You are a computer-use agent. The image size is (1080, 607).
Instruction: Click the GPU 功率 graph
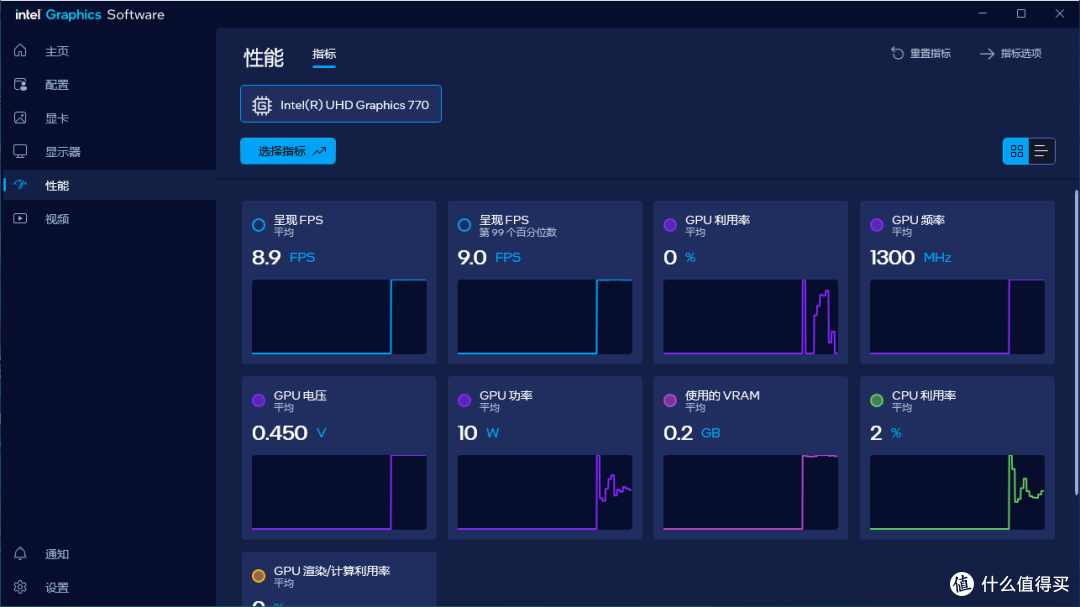click(x=545, y=492)
